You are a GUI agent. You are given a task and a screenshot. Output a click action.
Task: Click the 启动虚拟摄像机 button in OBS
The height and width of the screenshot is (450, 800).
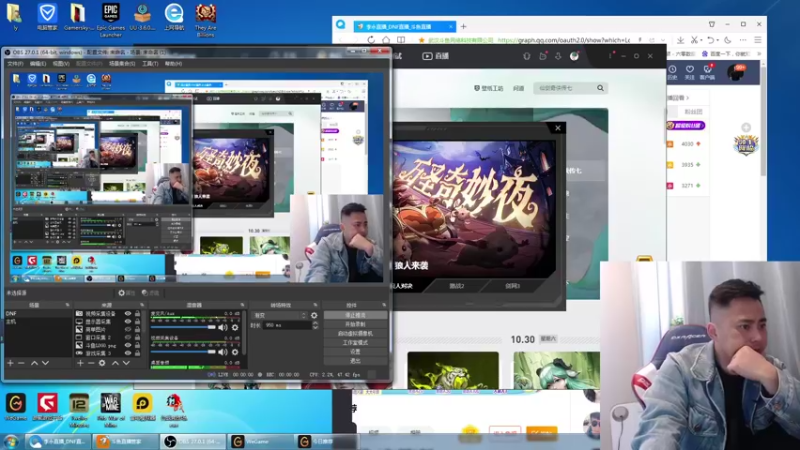coord(355,334)
